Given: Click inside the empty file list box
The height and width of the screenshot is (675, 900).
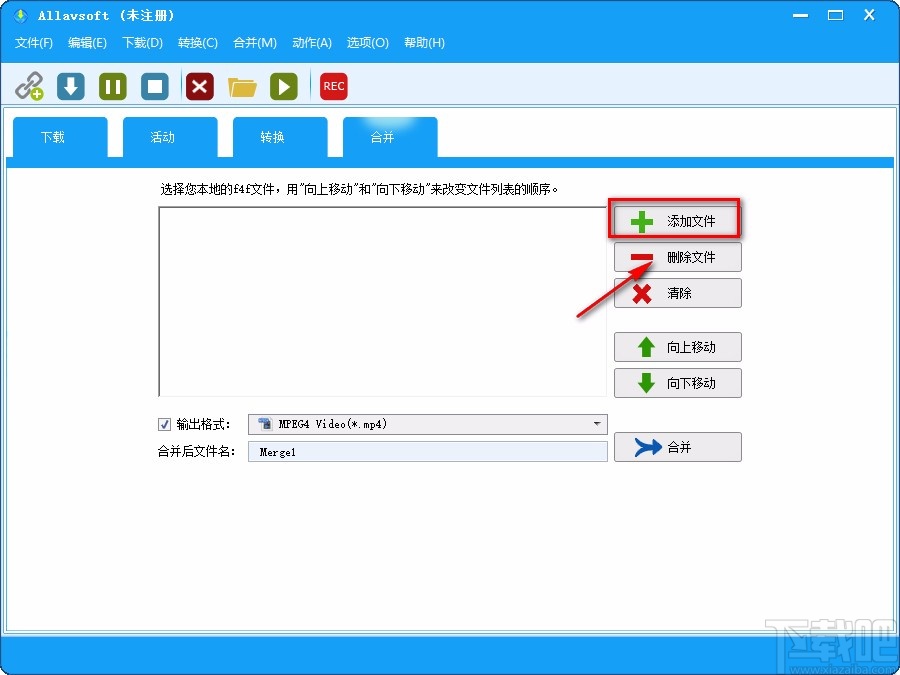Looking at the screenshot, I should [x=383, y=302].
